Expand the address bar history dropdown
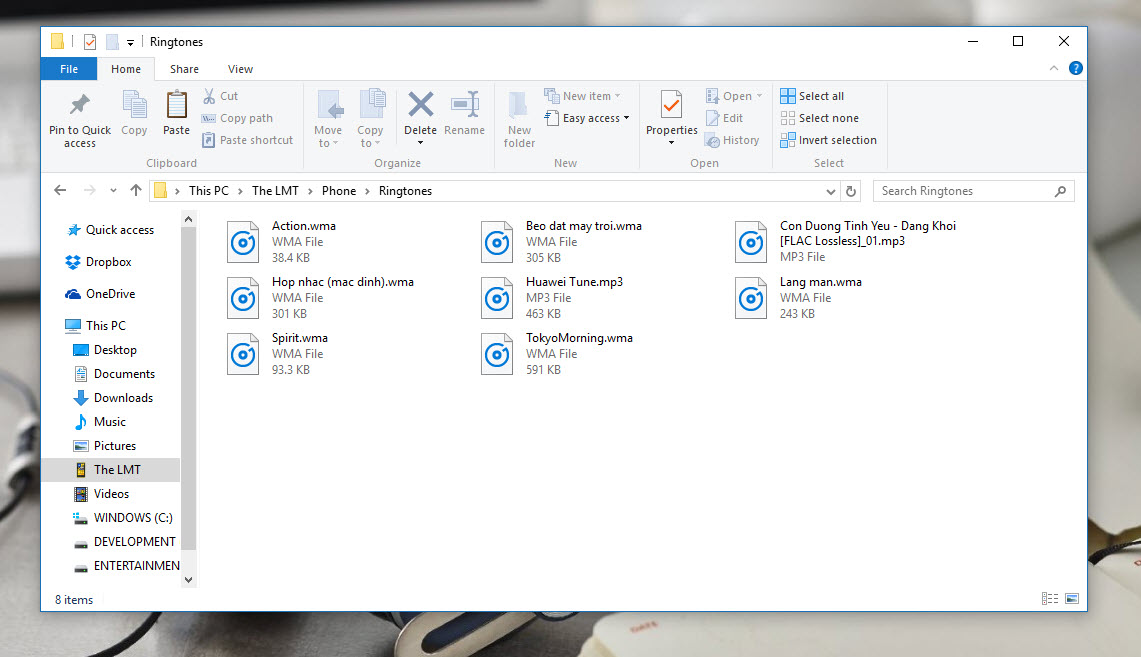 (830, 191)
